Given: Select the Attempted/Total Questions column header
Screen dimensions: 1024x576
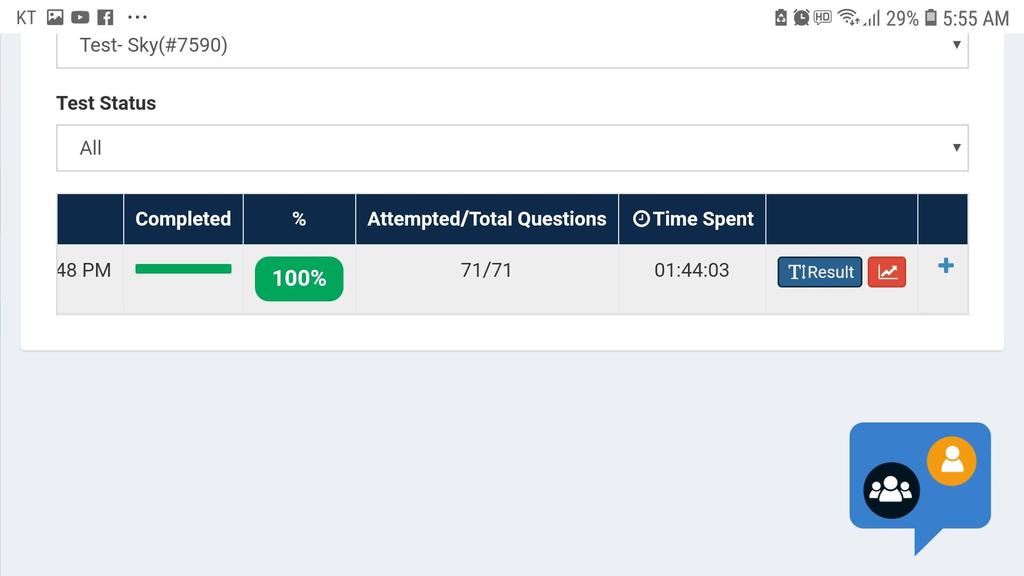Looking at the screenshot, I should coord(487,219).
